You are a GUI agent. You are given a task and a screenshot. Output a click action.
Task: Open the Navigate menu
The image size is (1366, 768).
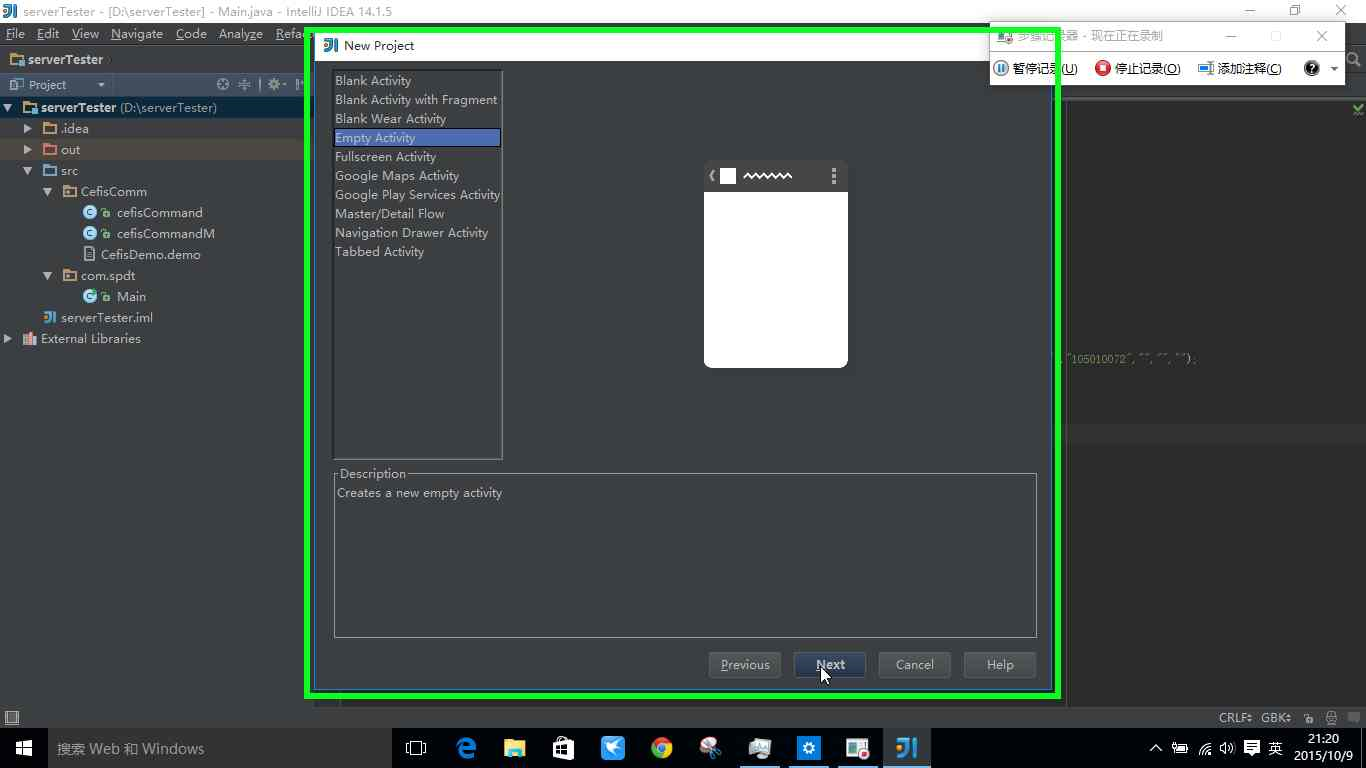click(x=137, y=33)
